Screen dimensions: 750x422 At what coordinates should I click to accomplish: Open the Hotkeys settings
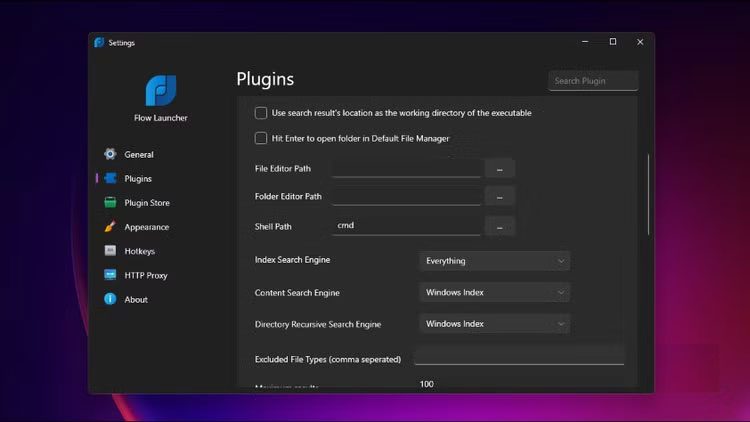coord(140,251)
